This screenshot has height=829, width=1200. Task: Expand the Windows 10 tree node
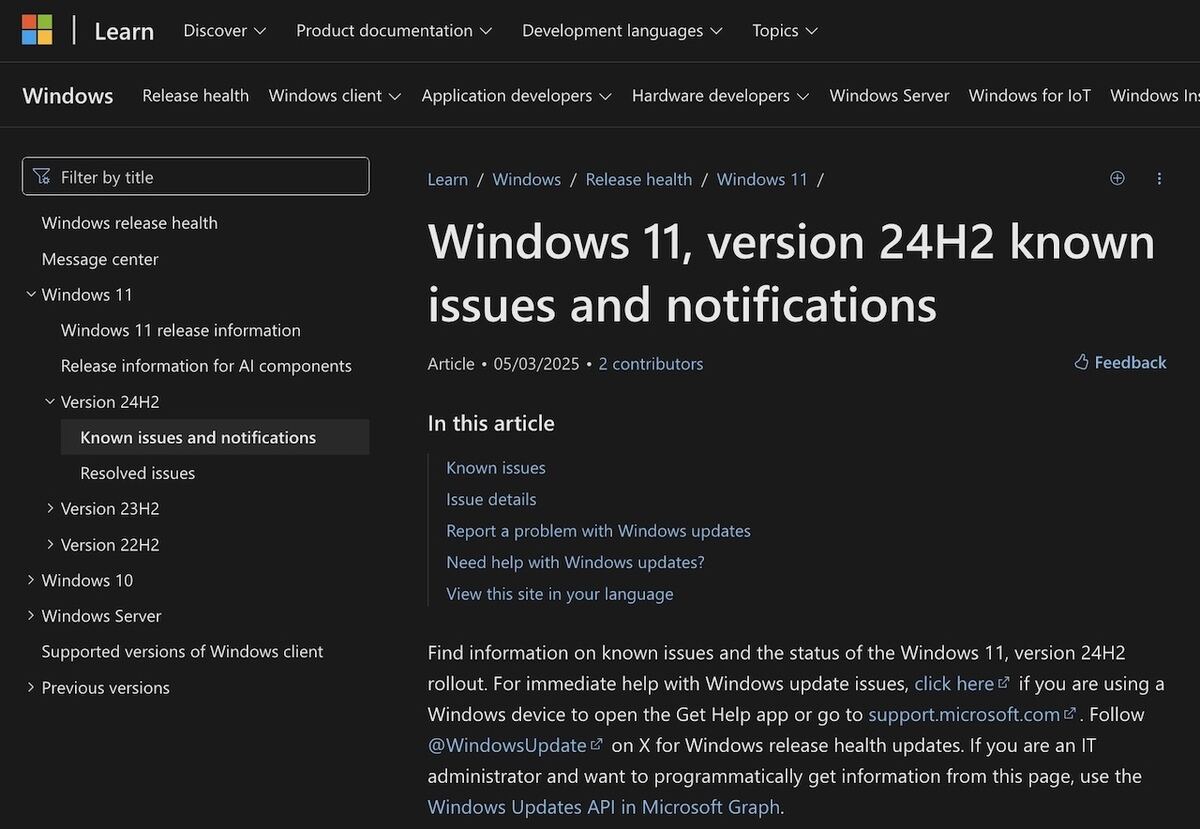[x=31, y=580]
